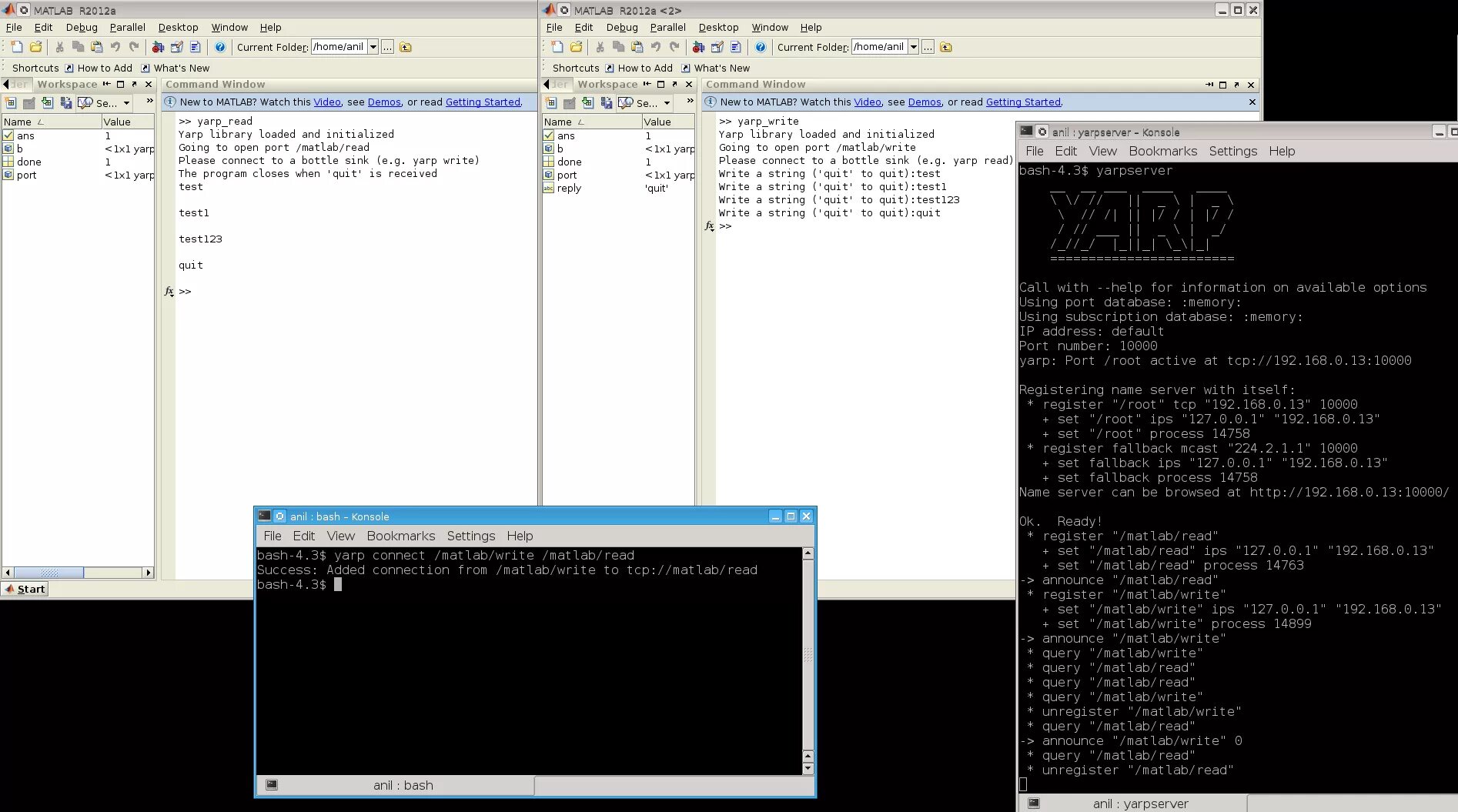
Task: Click Undo icon in first MATLAB toolbar
Action: pos(115,47)
